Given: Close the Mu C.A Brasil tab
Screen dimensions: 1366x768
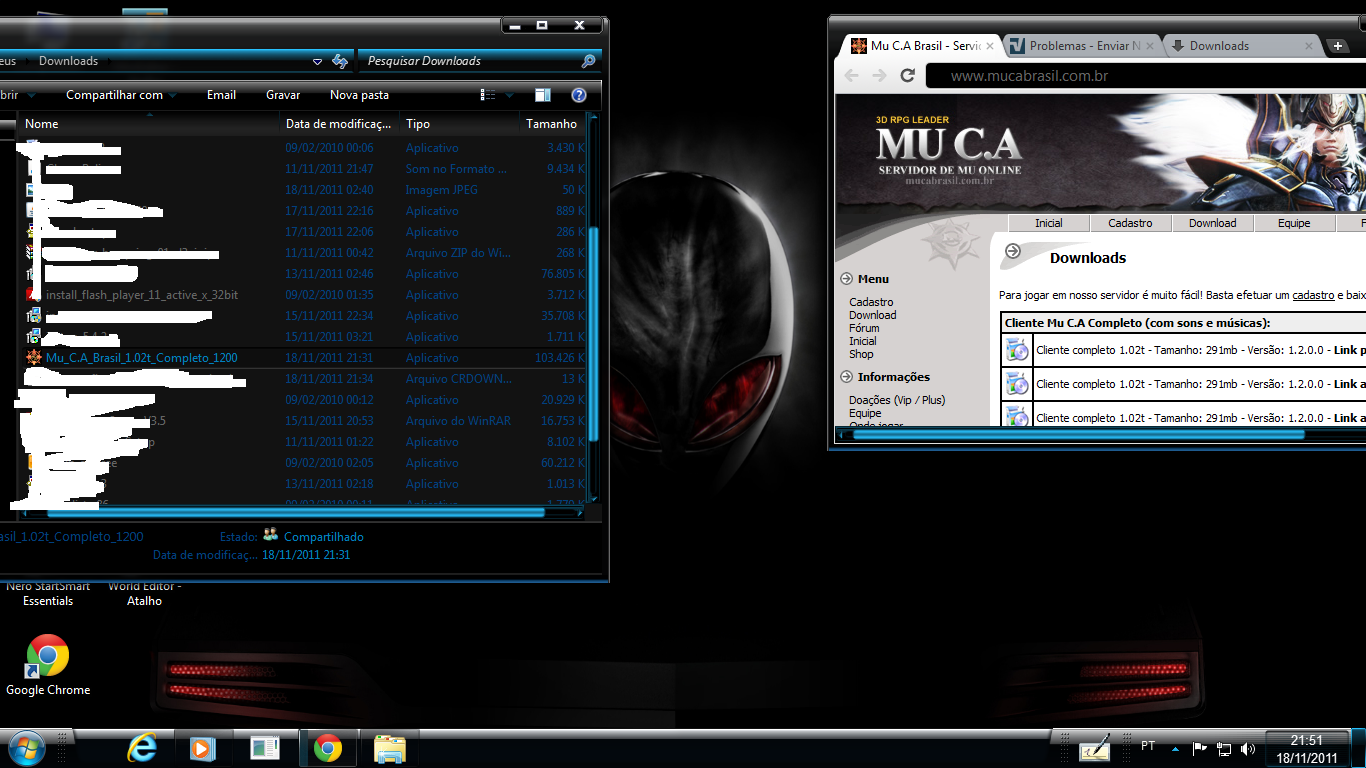Looking at the screenshot, I should [990, 46].
